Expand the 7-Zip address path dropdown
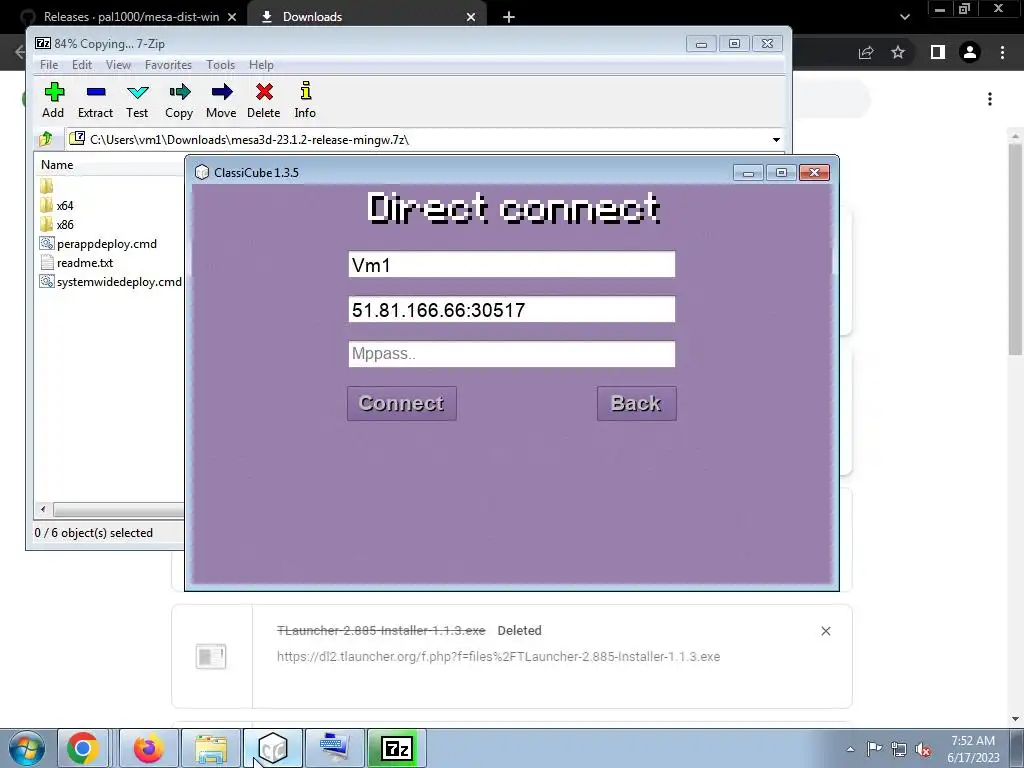 (776, 140)
